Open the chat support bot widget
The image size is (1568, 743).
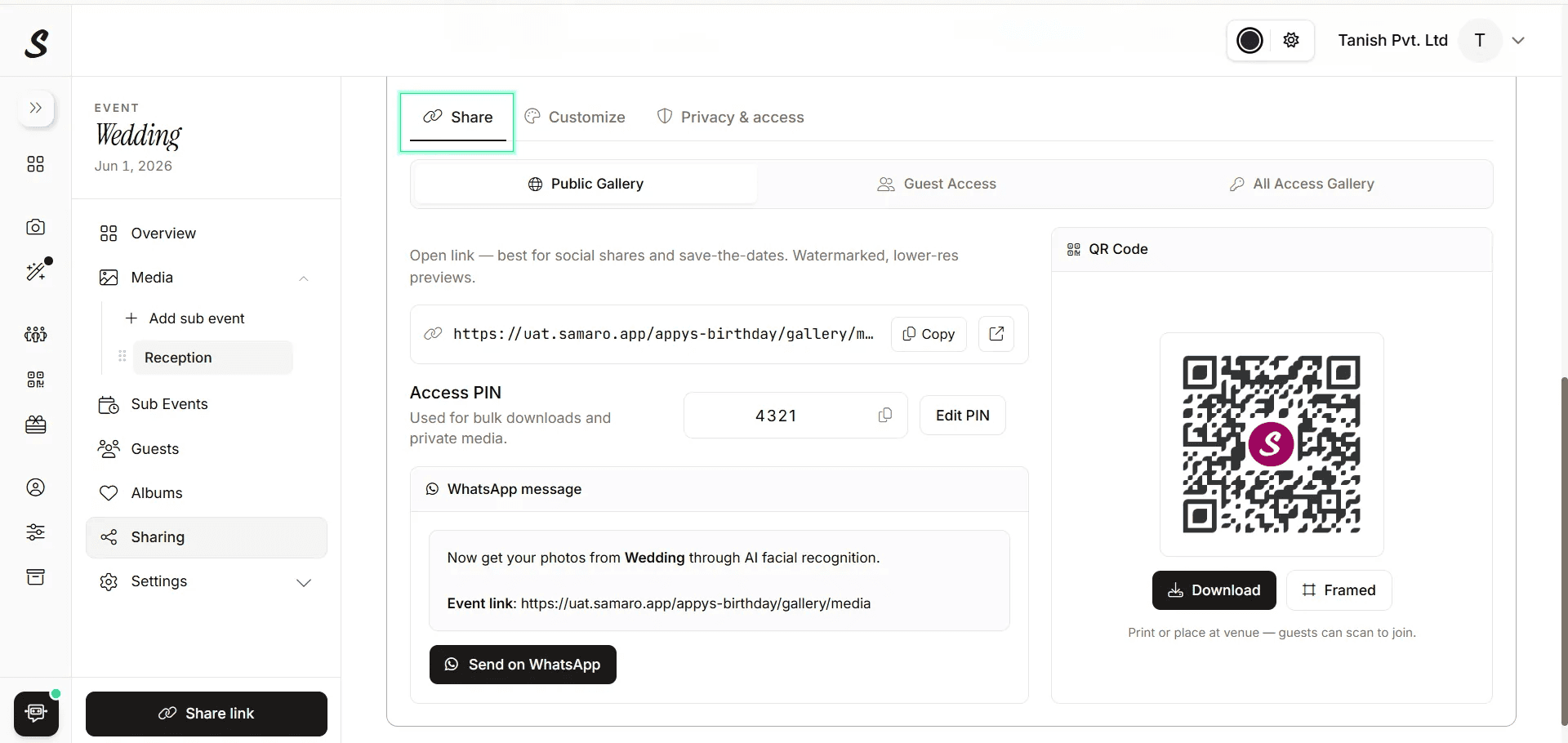(36, 714)
